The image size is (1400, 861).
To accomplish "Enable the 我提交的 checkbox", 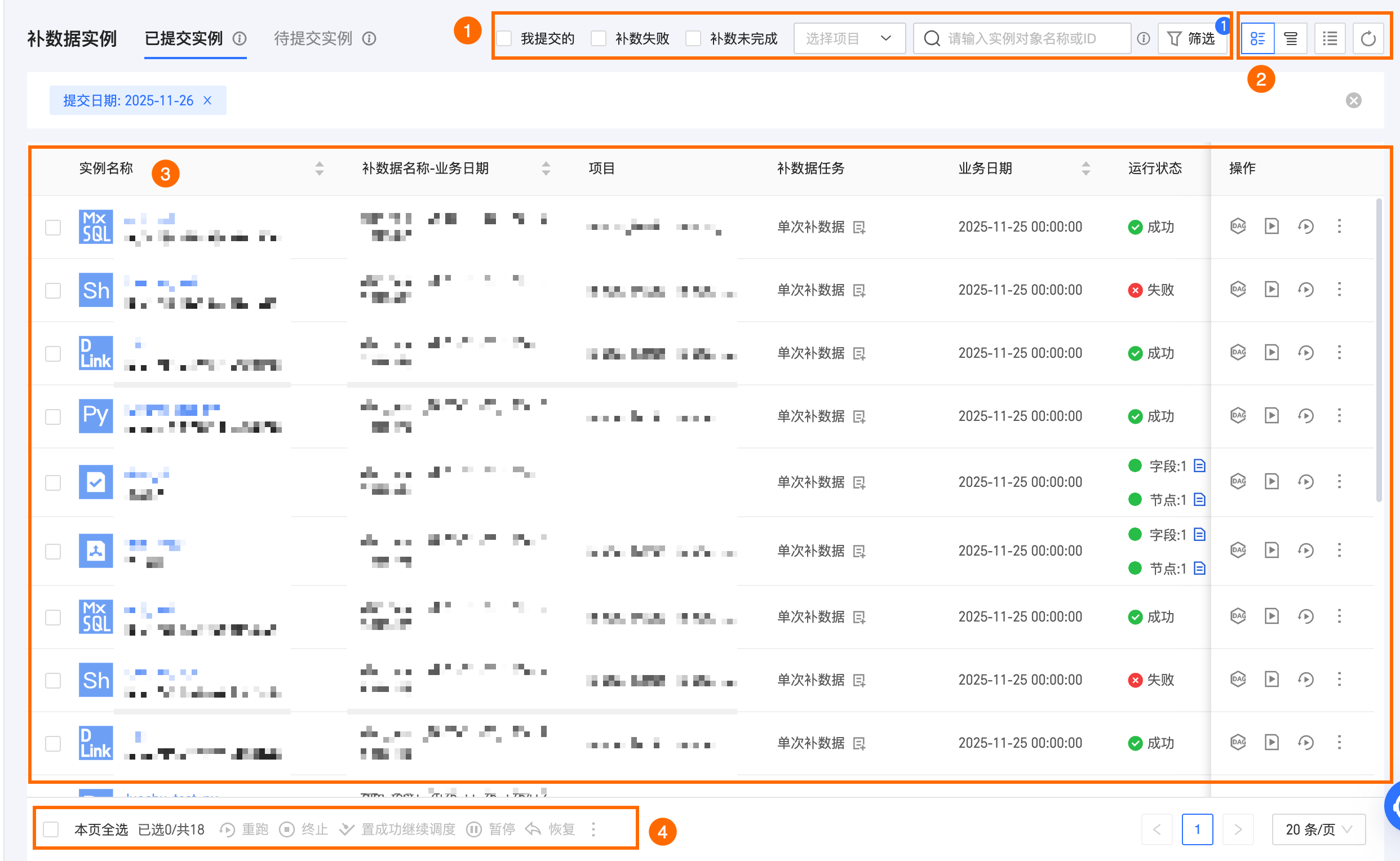I will coord(504,39).
